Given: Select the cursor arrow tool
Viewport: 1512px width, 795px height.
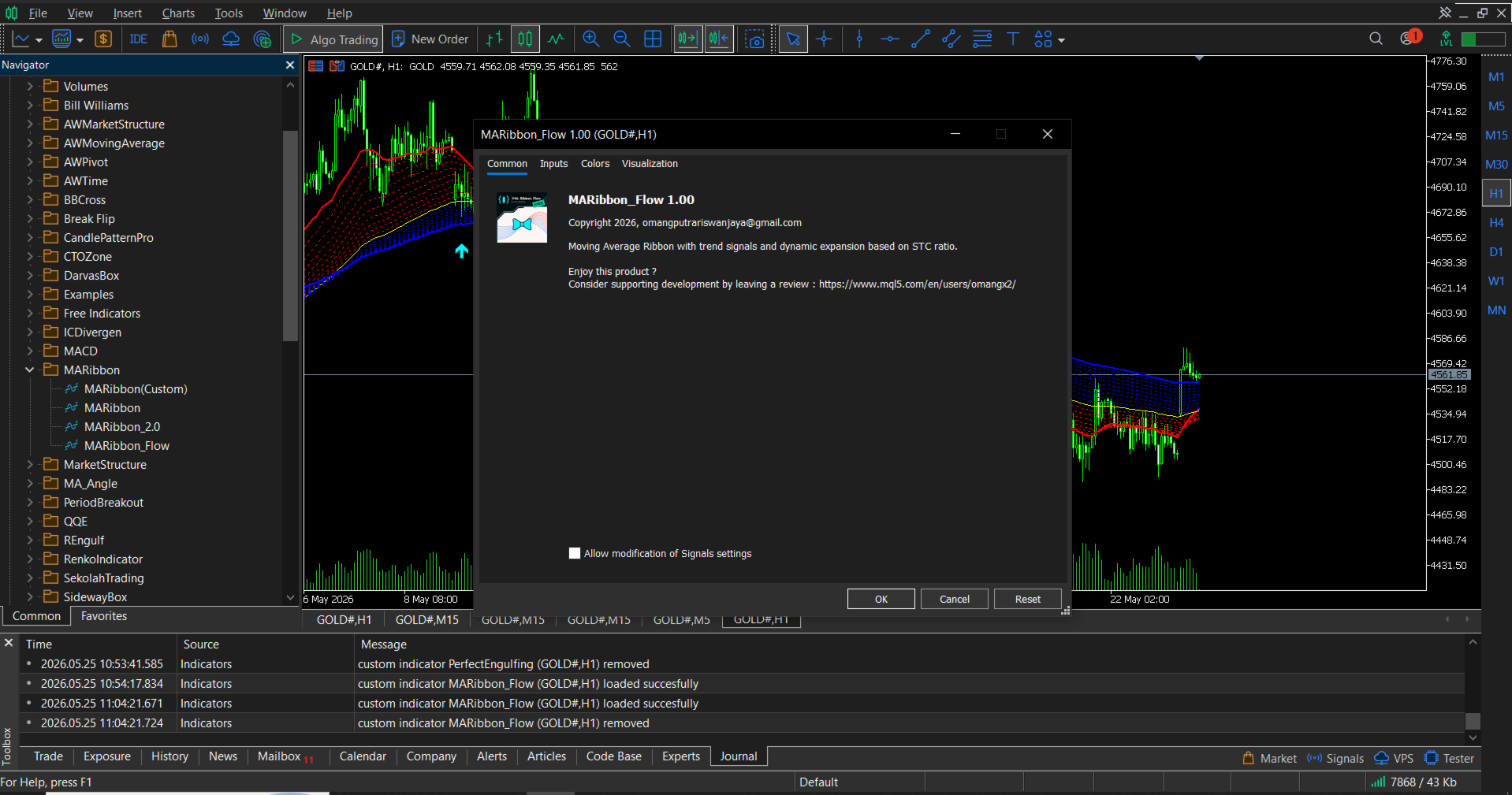Looking at the screenshot, I should [x=793, y=39].
